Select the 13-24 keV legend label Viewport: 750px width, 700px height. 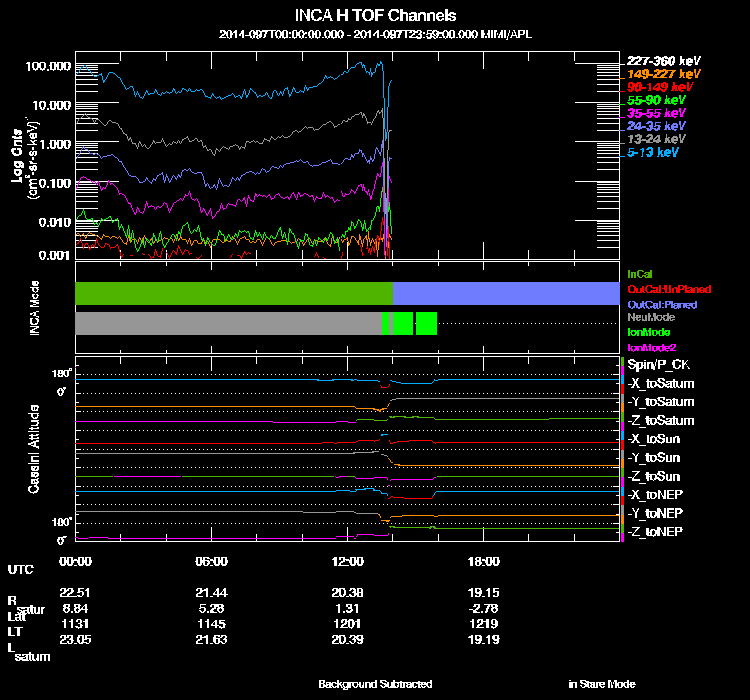(x=656, y=139)
